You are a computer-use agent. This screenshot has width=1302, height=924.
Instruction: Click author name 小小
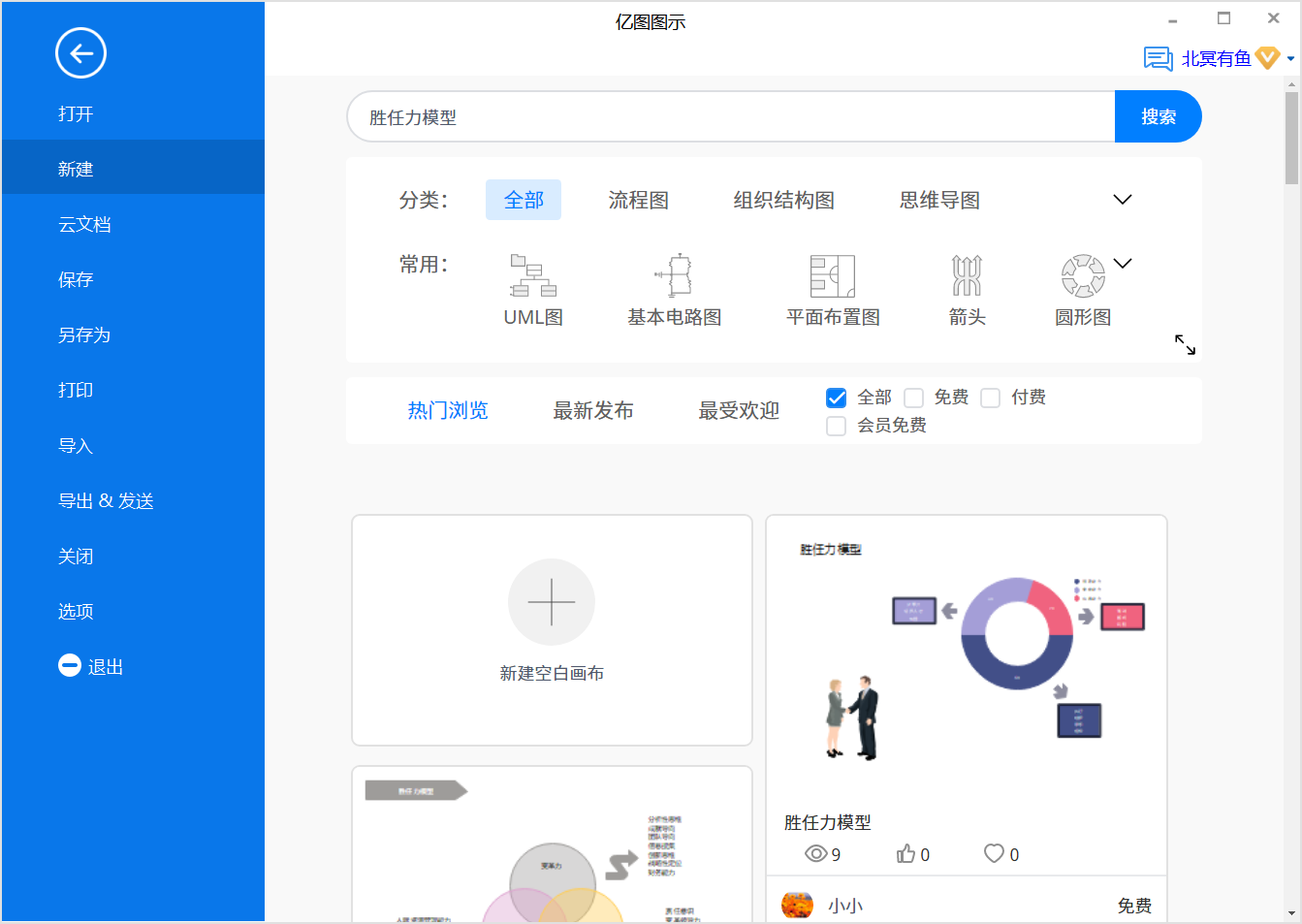click(x=844, y=906)
